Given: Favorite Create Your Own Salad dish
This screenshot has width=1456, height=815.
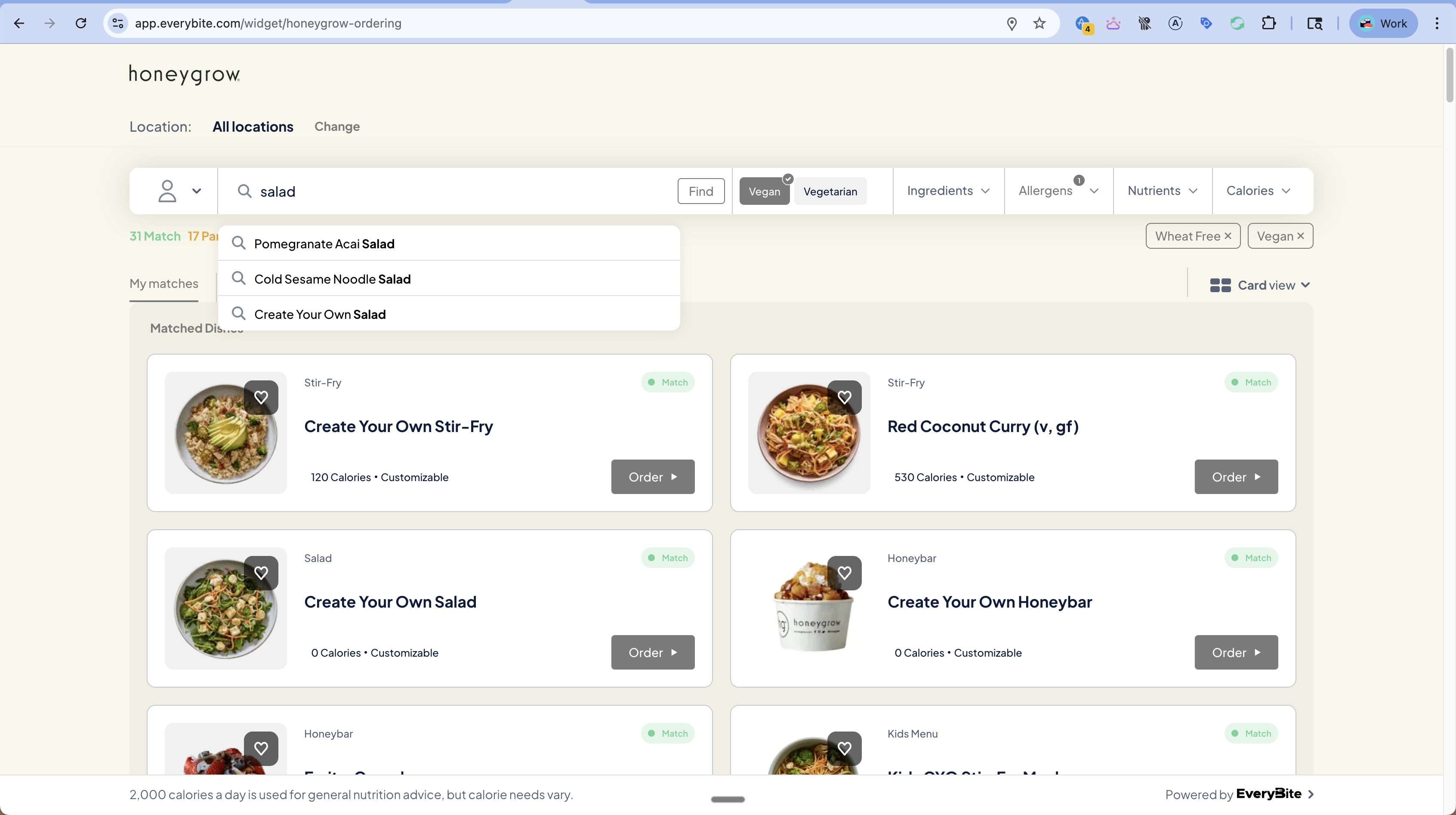Looking at the screenshot, I should [261, 573].
